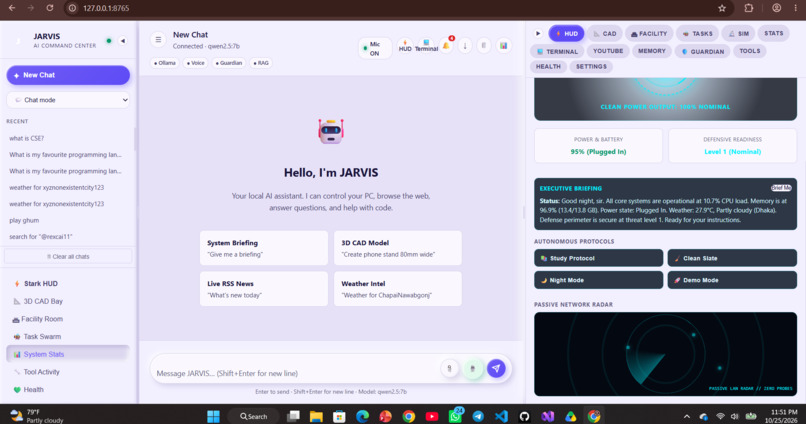Choose the Weather Intel suggestion card
Screen dimensions: 806x424
(398, 289)
